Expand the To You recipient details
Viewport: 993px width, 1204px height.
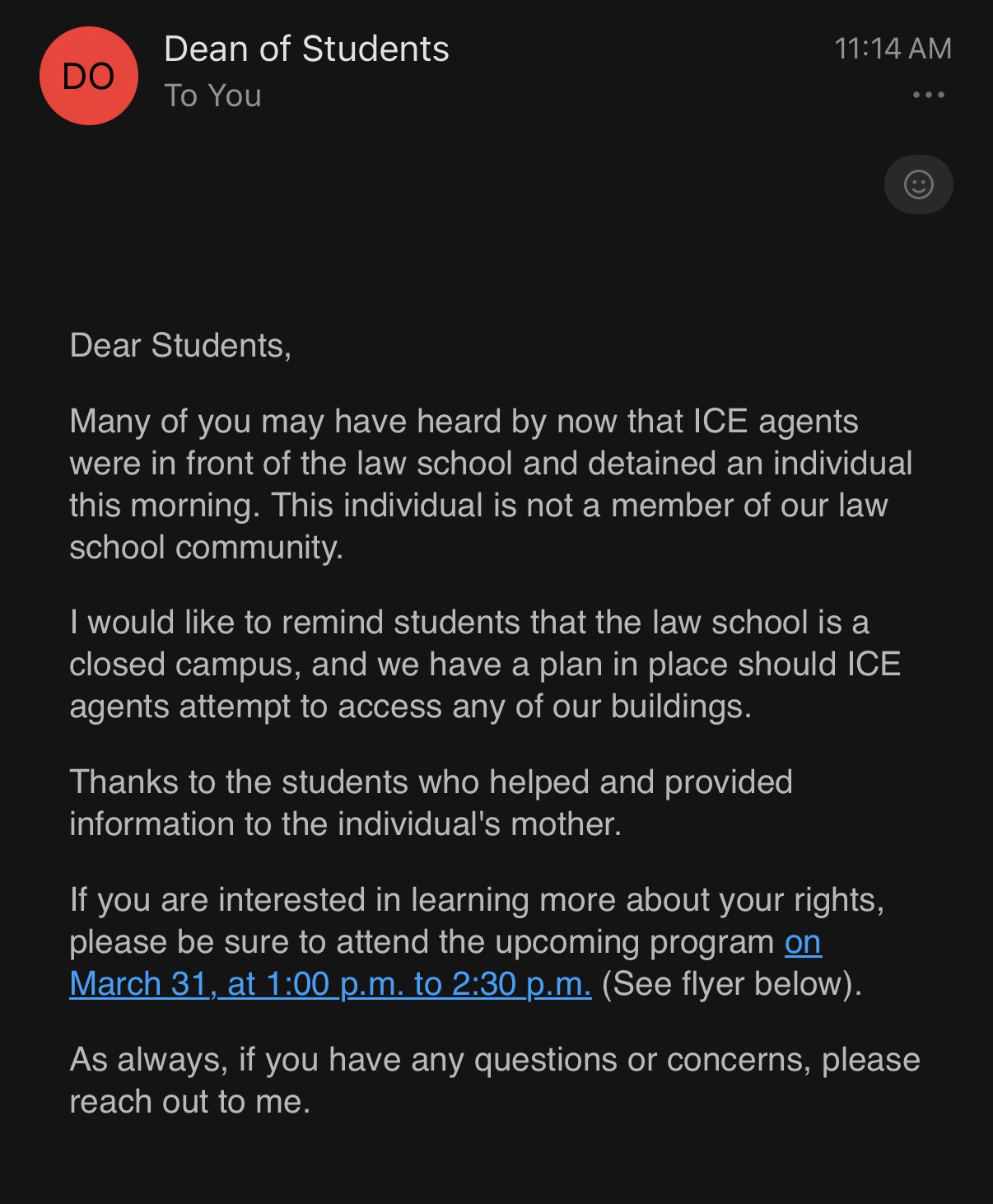tap(212, 96)
